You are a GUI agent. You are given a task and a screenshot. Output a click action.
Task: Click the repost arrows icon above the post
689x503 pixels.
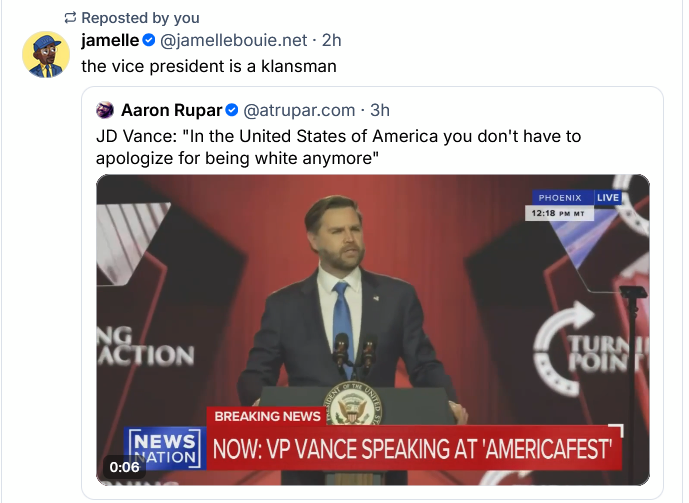(70, 18)
